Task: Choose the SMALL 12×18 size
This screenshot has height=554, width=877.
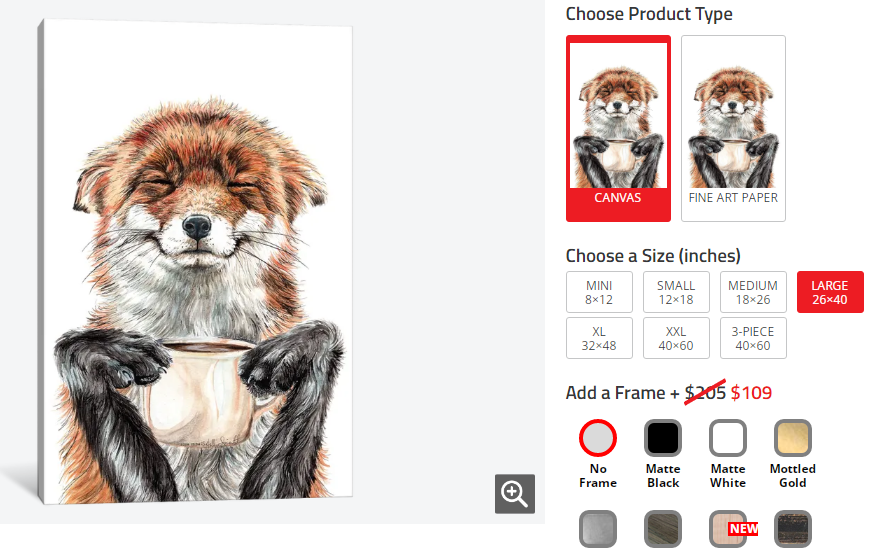Action: pos(676,292)
